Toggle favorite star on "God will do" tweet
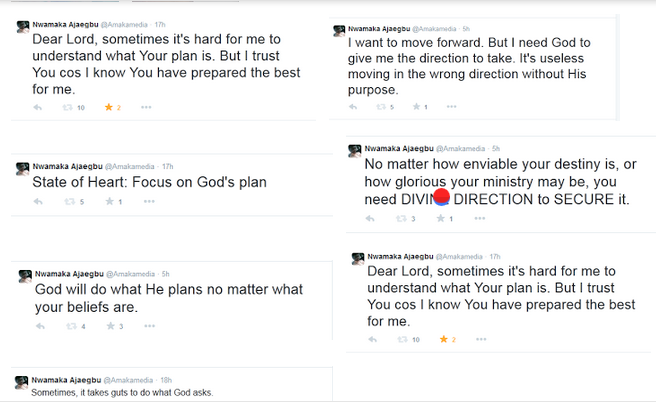Screen dimensions: 656x416 [x=108, y=326]
